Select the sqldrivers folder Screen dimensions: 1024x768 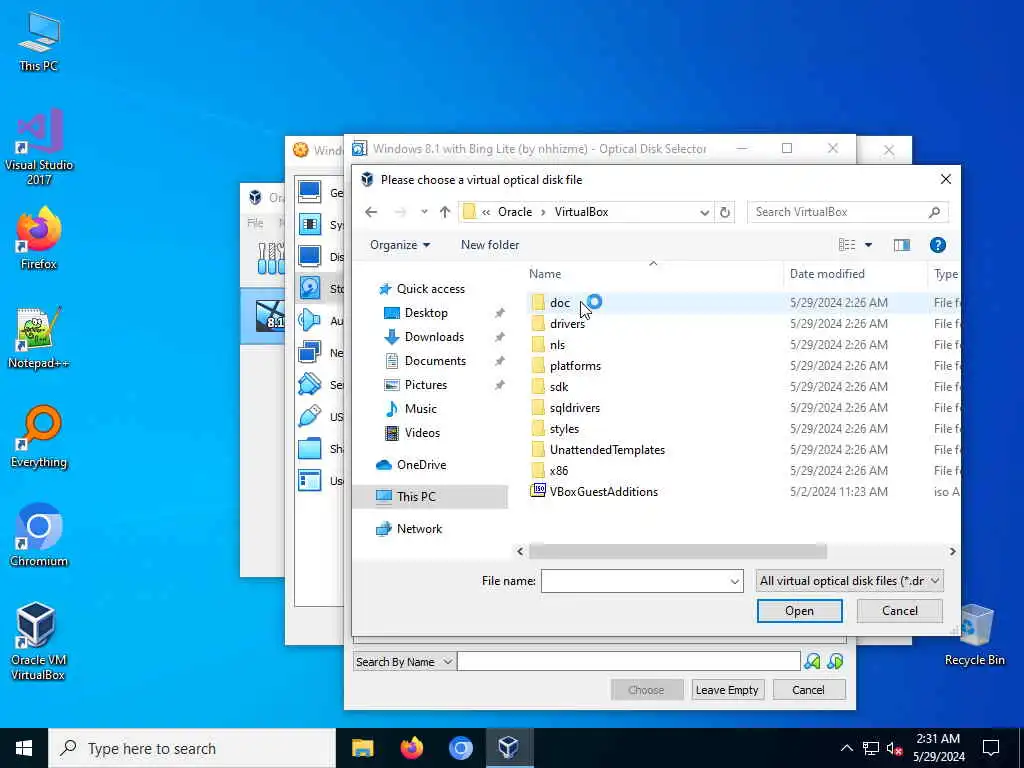[x=574, y=408]
